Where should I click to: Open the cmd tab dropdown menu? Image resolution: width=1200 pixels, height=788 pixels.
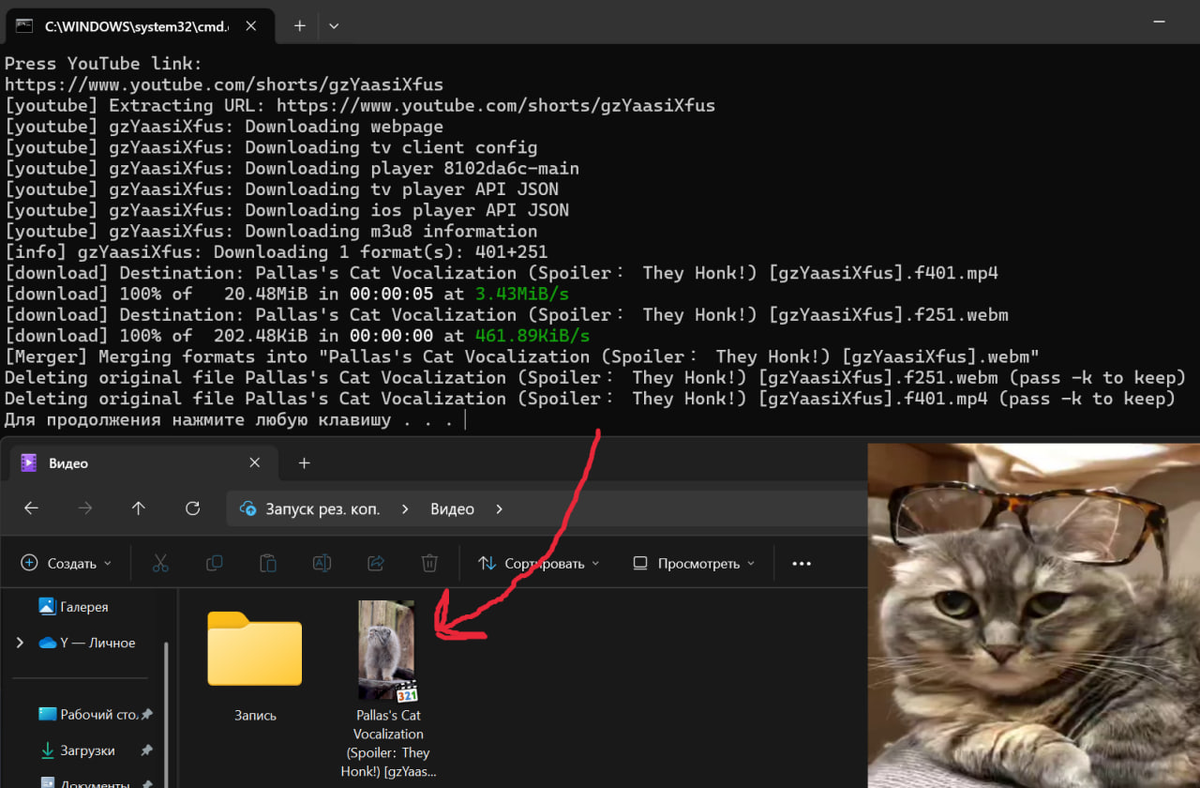click(x=334, y=26)
